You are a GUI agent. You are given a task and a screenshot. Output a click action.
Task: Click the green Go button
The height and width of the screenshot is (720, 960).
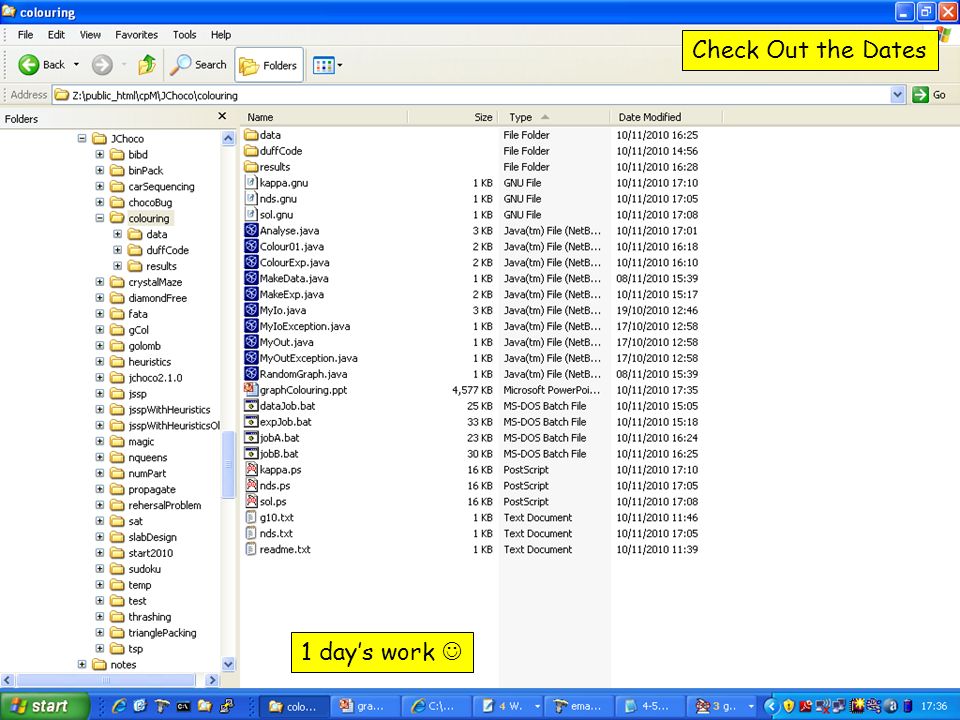929,95
